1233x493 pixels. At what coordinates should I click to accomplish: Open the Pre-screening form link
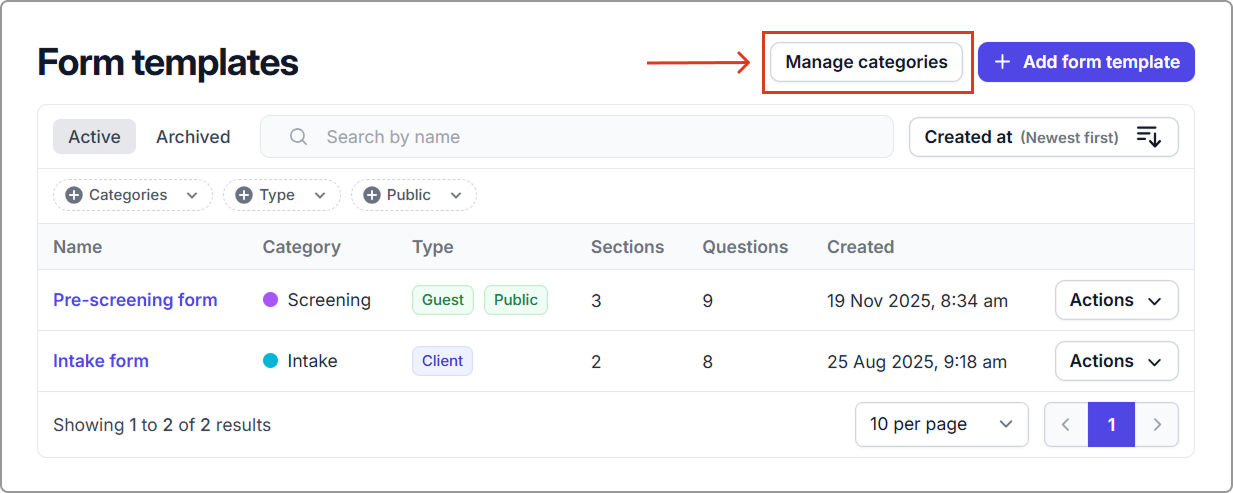tap(135, 300)
